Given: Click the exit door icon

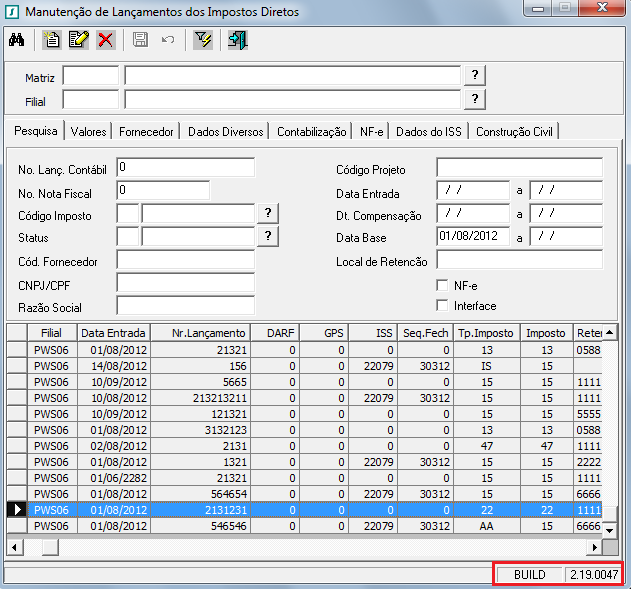Looking at the screenshot, I should click(238, 40).
